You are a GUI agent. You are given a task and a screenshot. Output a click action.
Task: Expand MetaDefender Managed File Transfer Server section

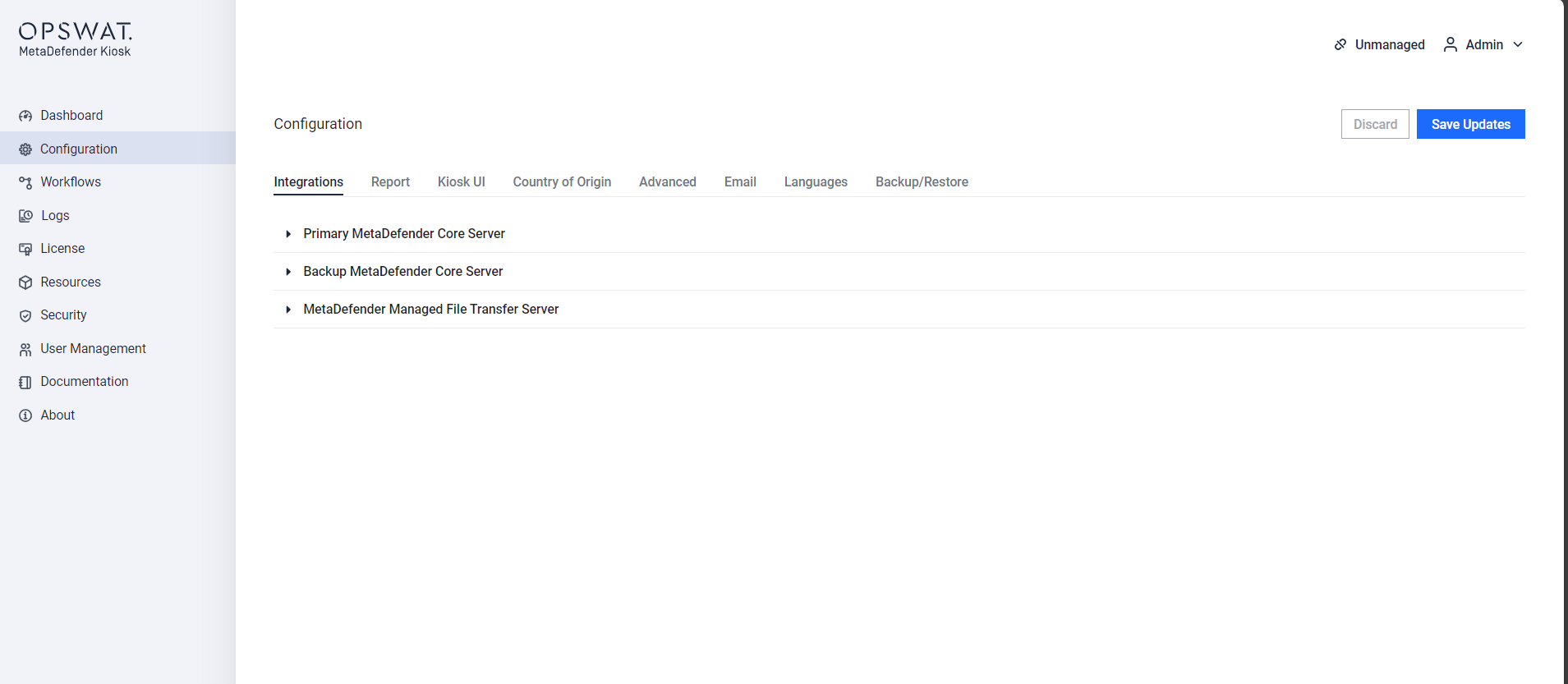288,310
